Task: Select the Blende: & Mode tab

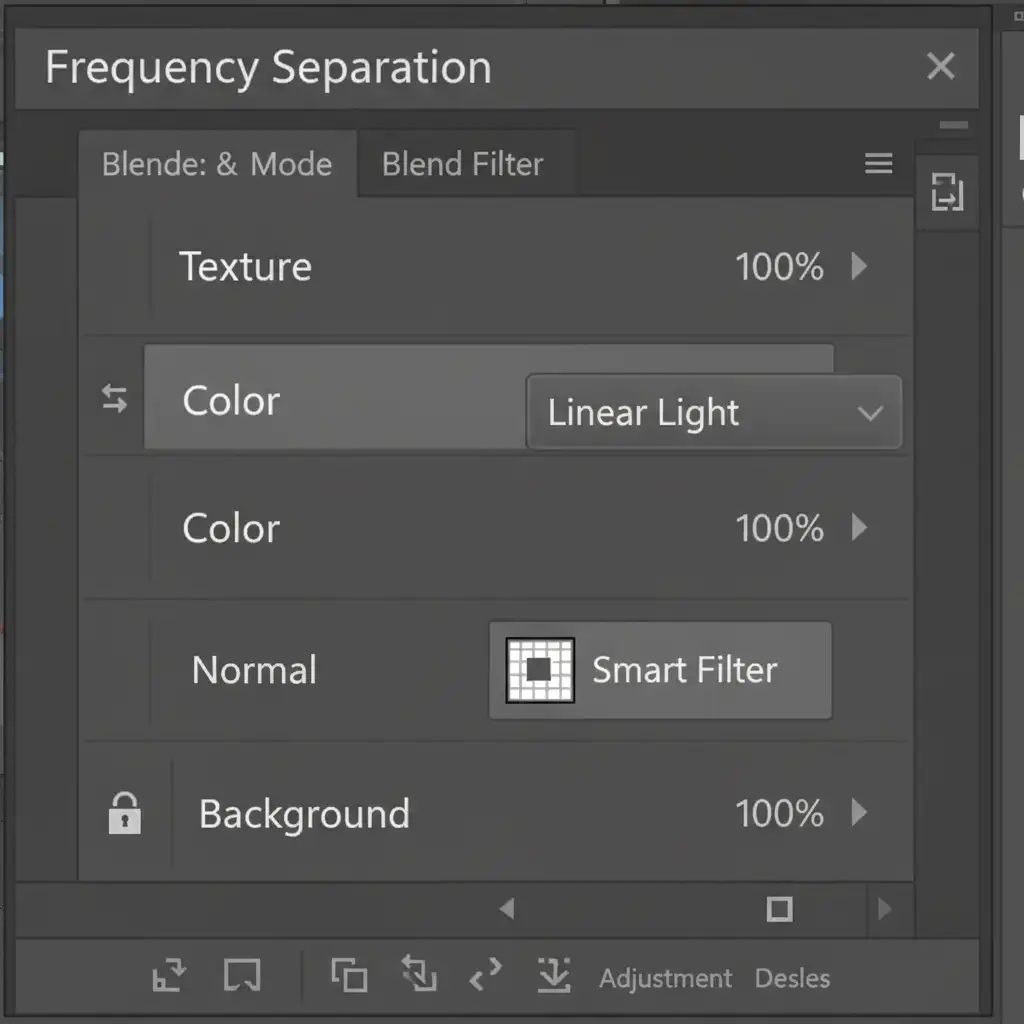Action: tap(217, 164)
